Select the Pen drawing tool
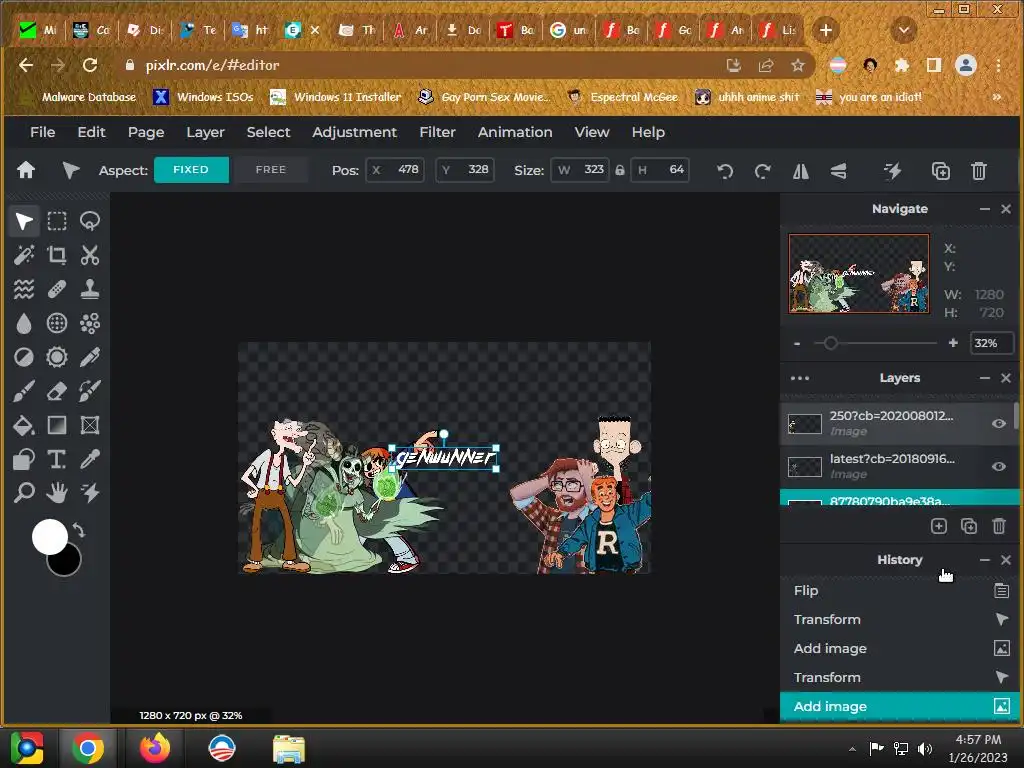 coord(89,357)
